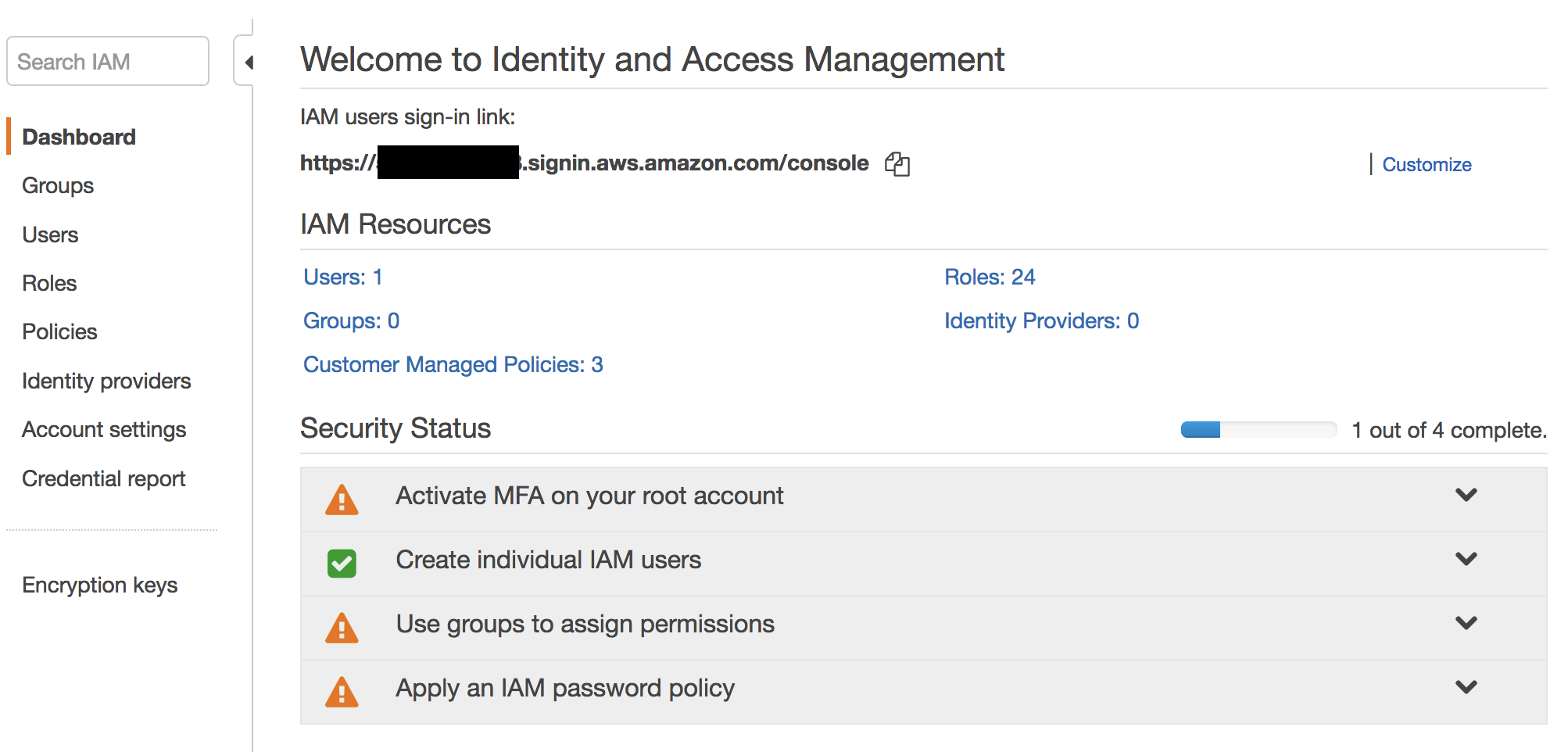
Task: Open the Groups: 0 resource link
Action: click(x=352, y=320)
